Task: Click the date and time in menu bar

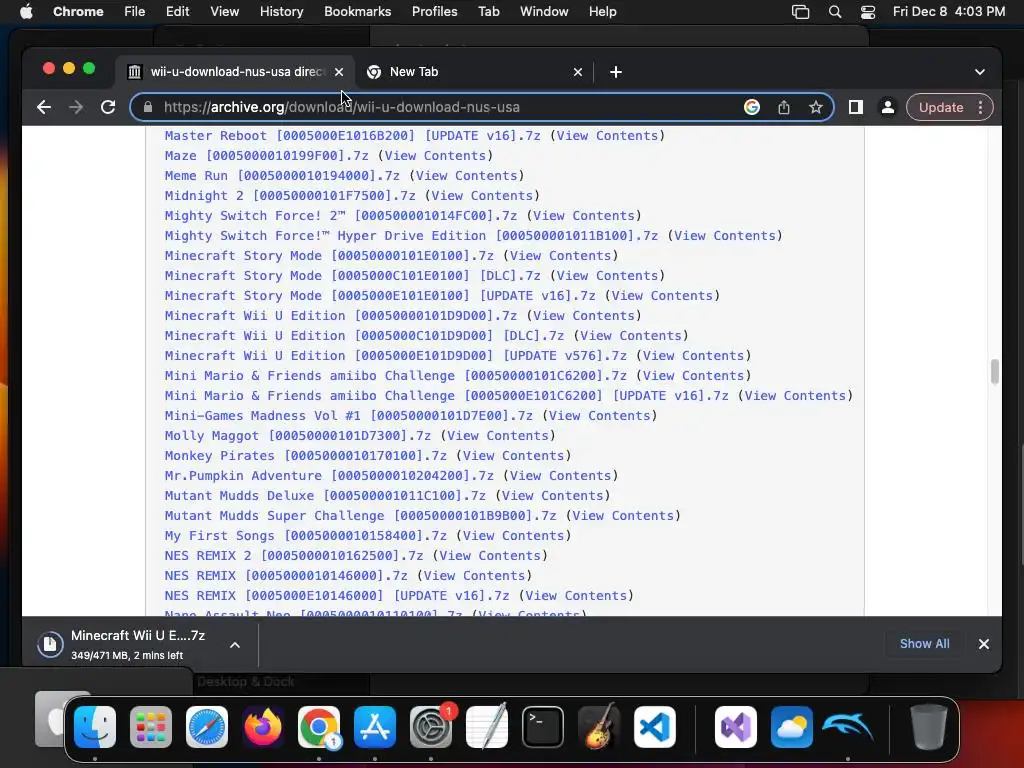Action: [x=949, y=12]
